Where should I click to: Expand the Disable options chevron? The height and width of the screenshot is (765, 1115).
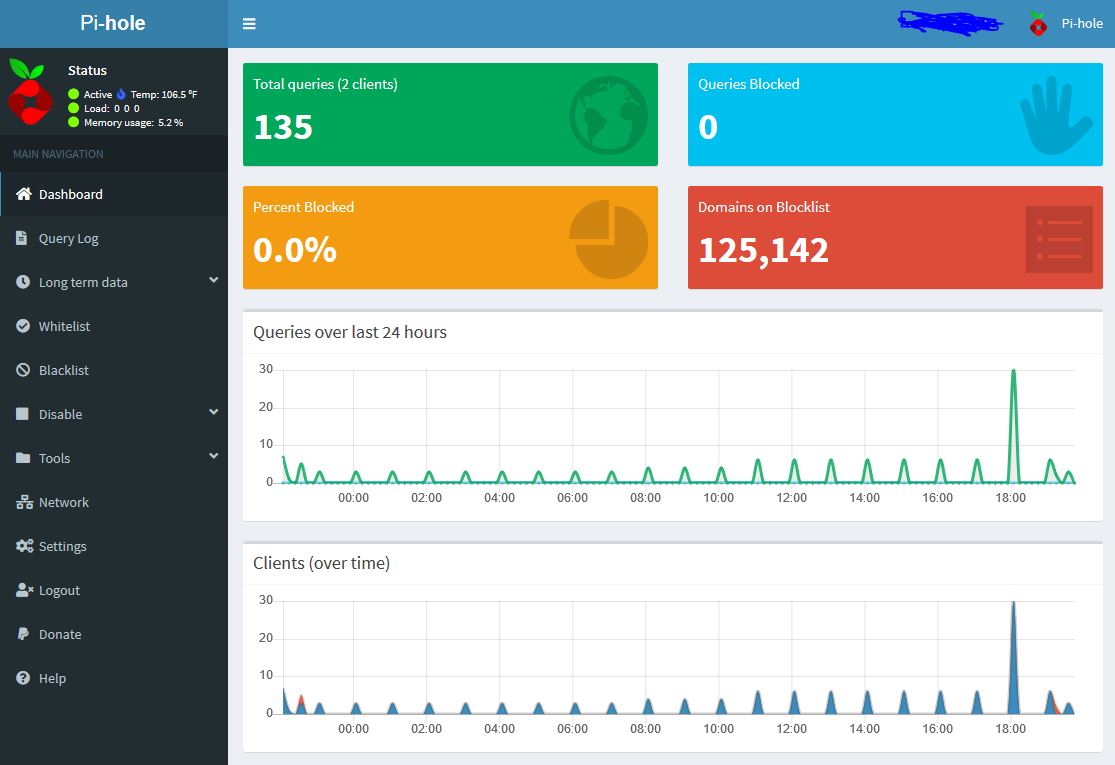coord(213,413)
